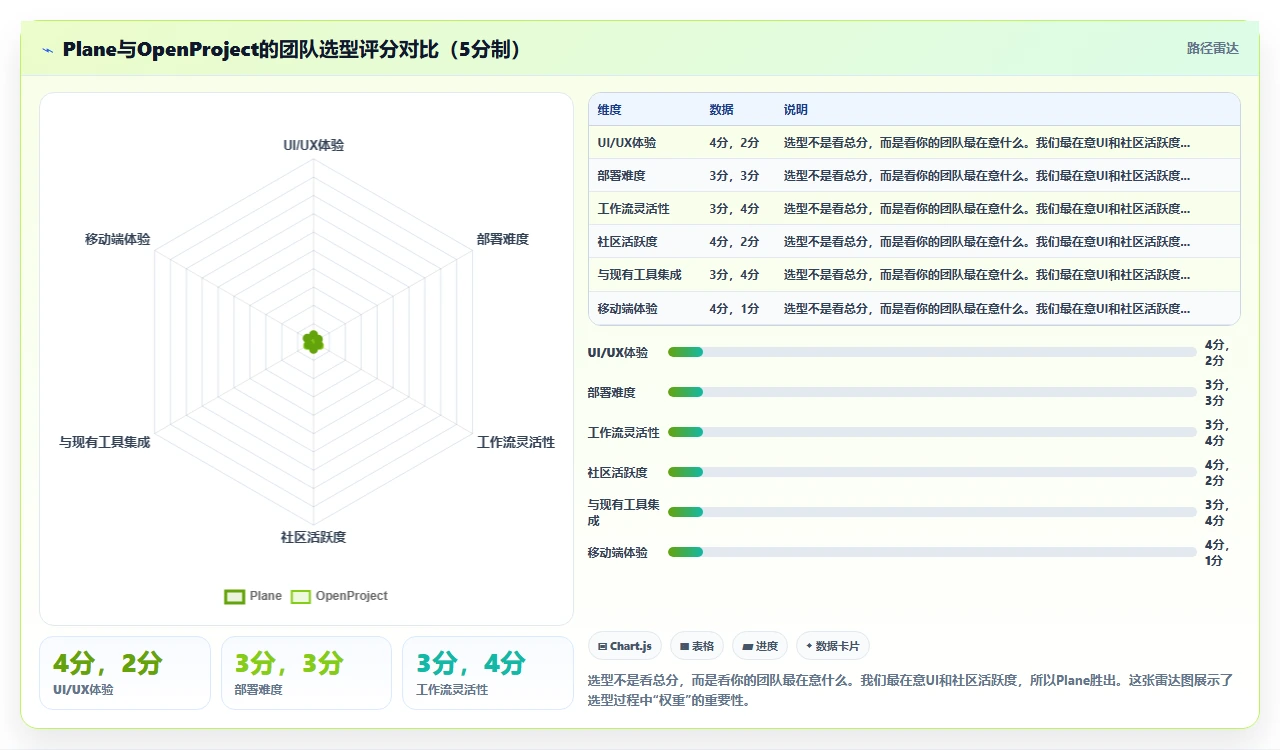Click the 部署难度 radar axis label
This screenshot has width=1280, height=750.
click(503, 239)
